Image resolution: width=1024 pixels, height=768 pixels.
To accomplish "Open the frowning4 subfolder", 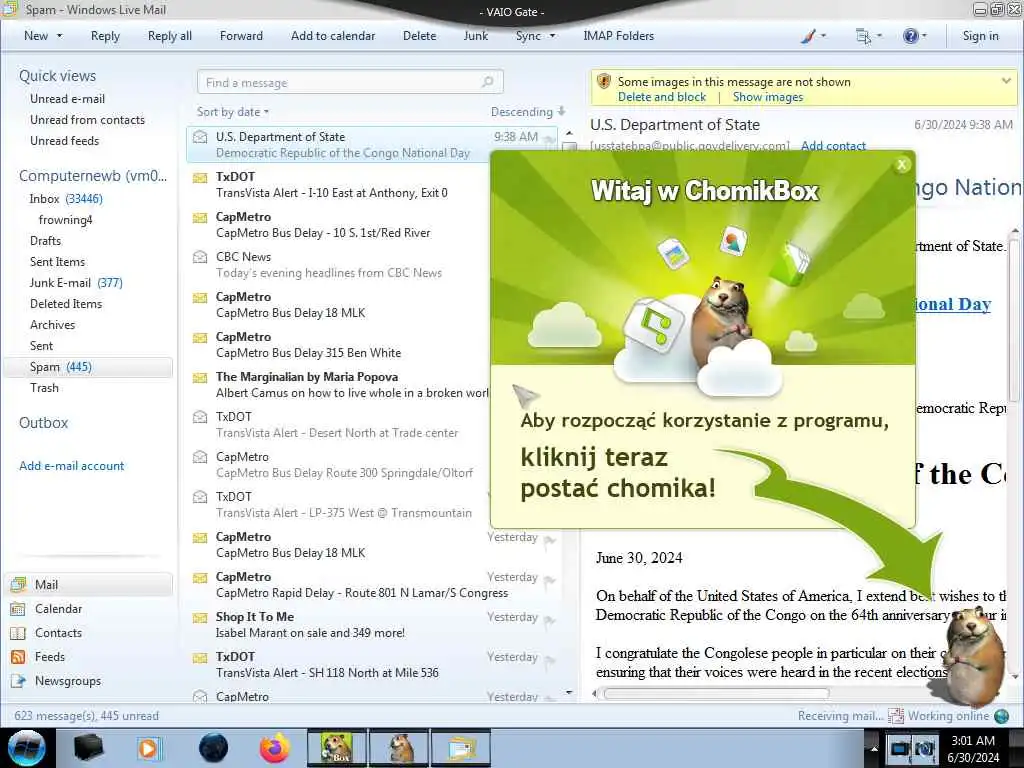I will tap(65, 219).
